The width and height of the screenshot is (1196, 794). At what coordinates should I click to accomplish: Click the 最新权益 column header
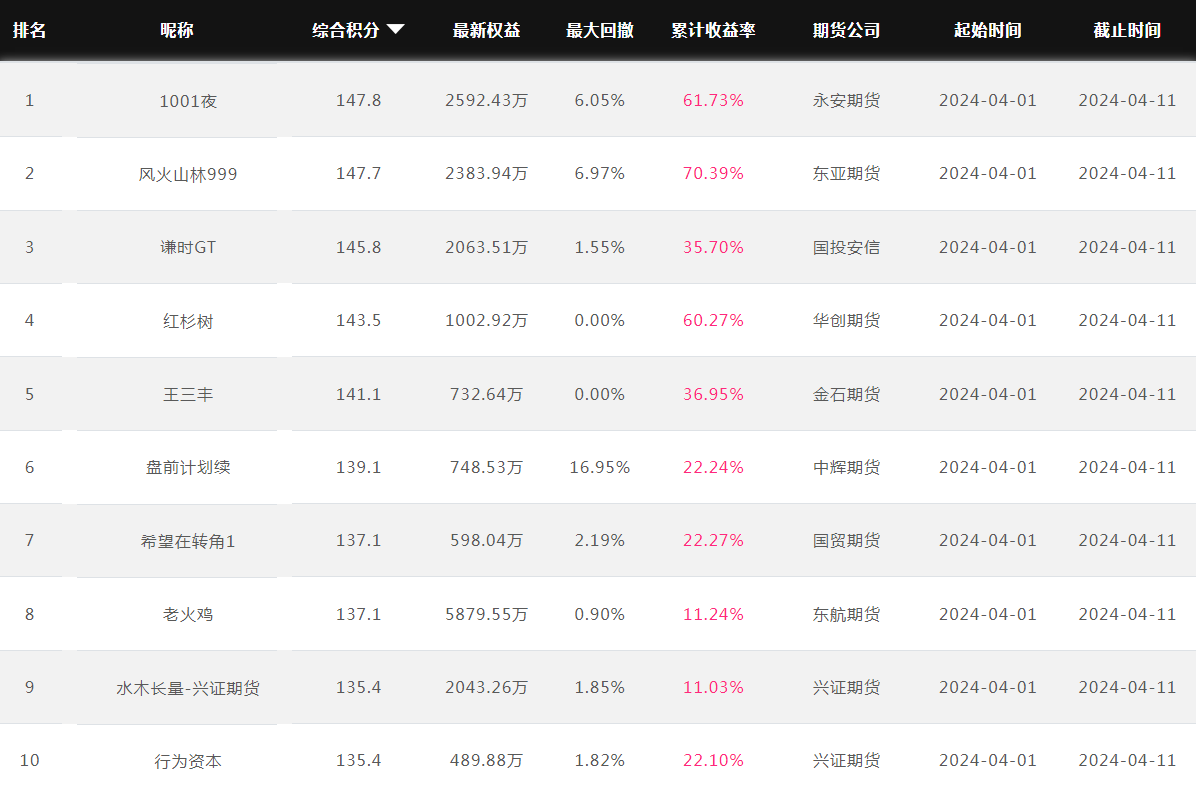coord(487,31)
